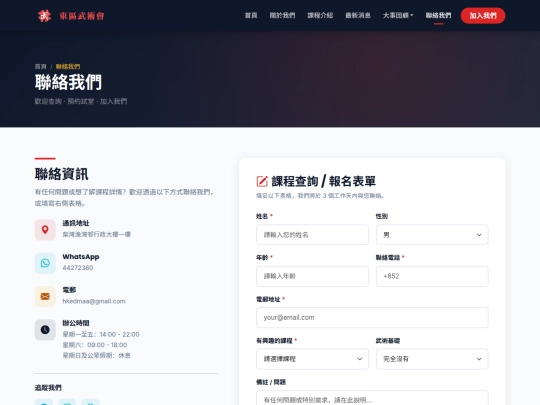
Task: Focus the 聯絡電話 +852 phone field
Action: pos(432,276)
